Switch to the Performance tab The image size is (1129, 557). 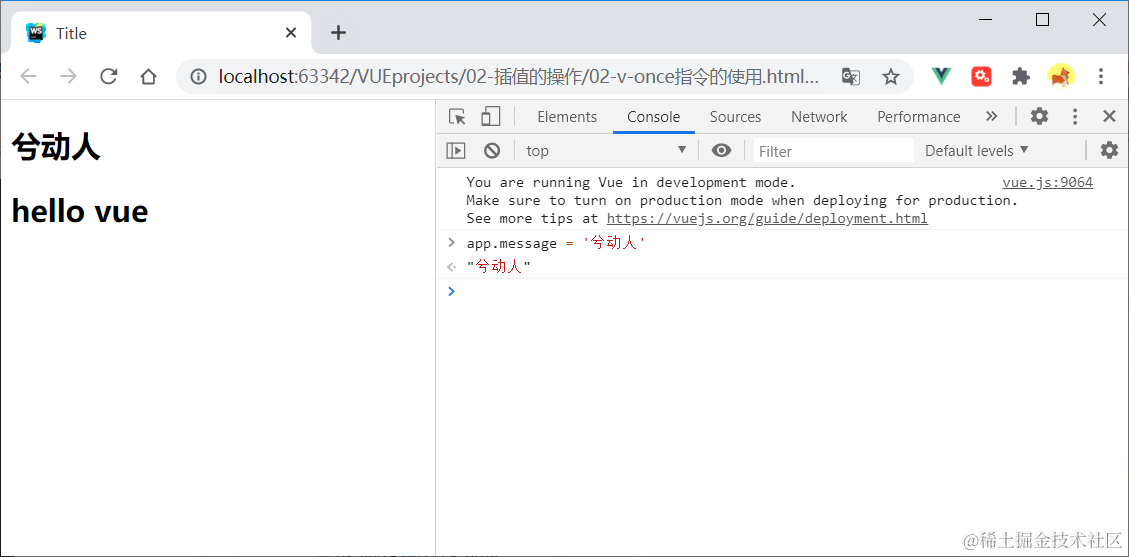coord(919,117)
